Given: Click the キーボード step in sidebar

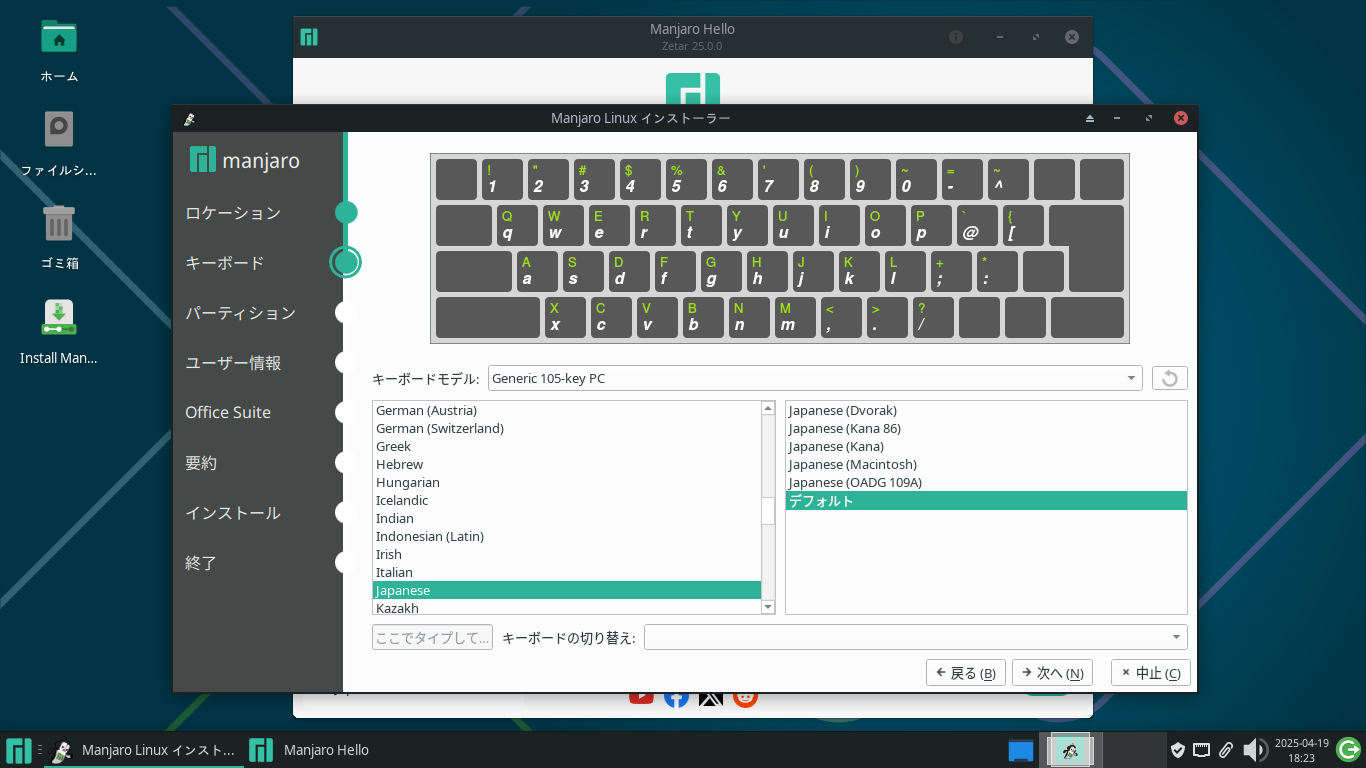Looking at the screenshot, I should tap(225, 263).
